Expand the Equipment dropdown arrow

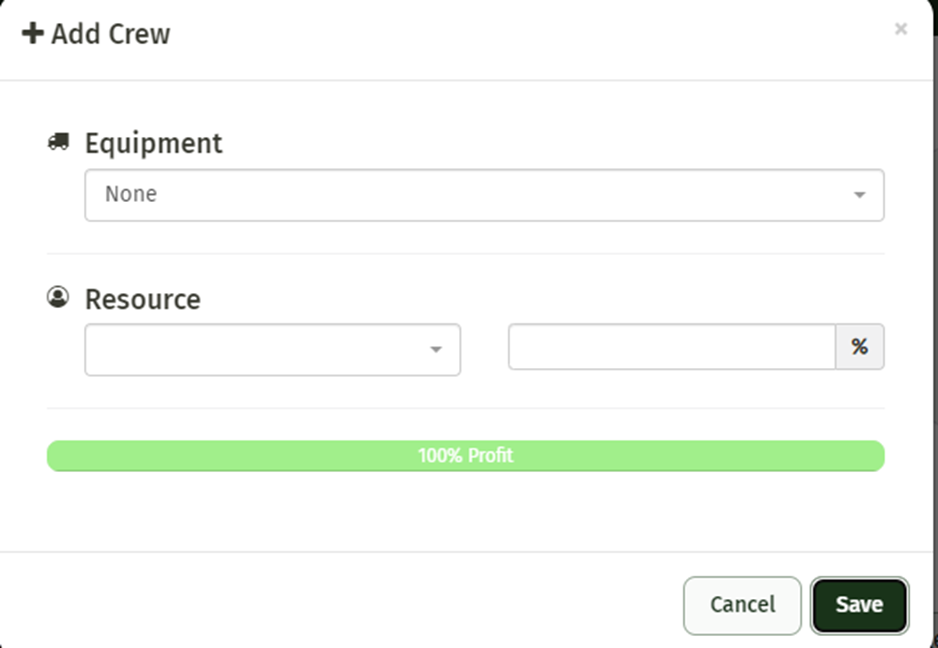coord(859,195)
